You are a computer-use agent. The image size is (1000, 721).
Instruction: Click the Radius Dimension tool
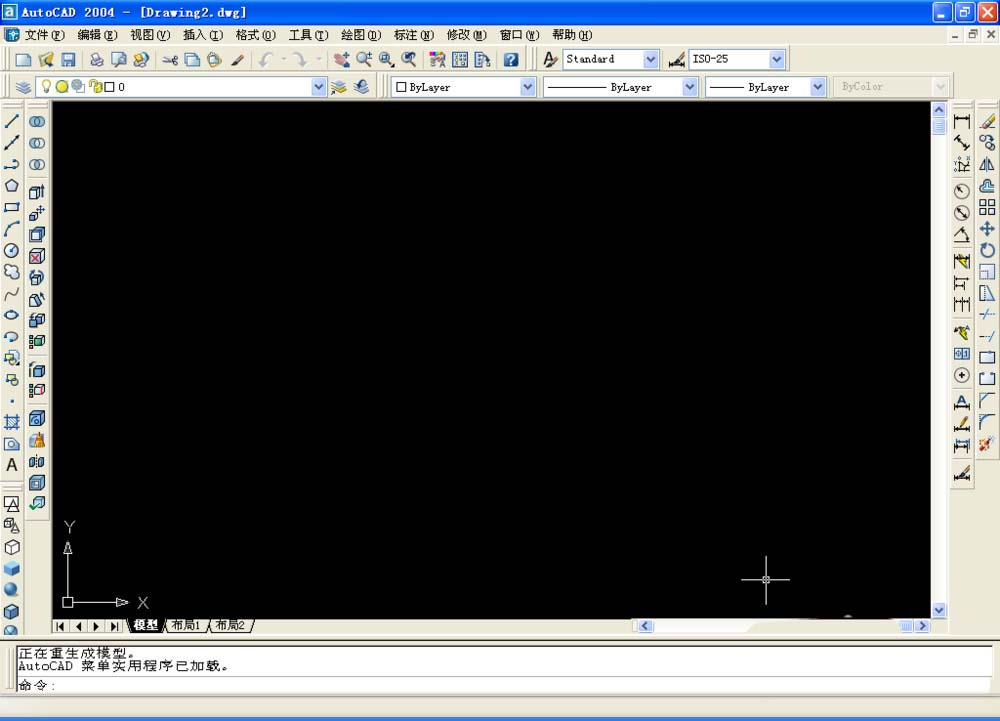(x=962, y=191)
